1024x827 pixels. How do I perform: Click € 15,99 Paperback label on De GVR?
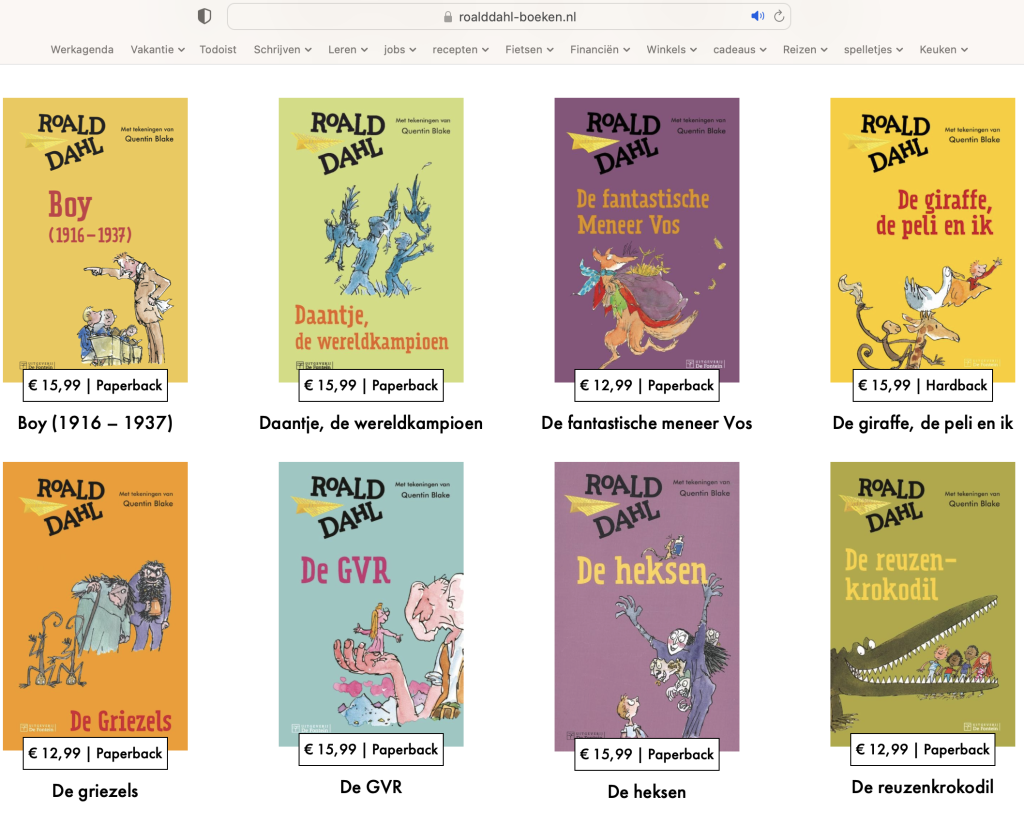coord(371,749)
